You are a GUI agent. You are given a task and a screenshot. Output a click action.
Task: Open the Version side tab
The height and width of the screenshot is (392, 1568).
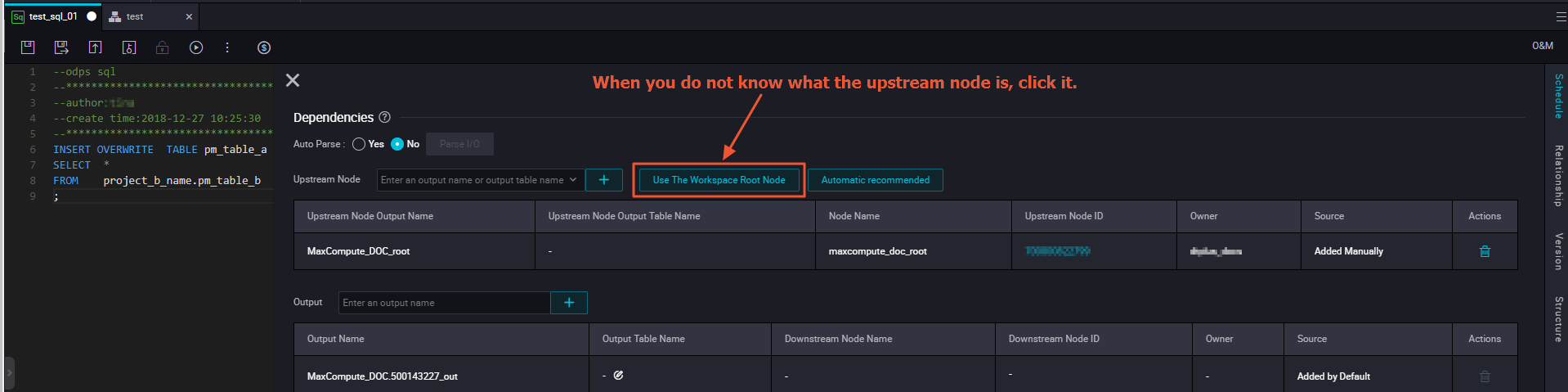1558,251
